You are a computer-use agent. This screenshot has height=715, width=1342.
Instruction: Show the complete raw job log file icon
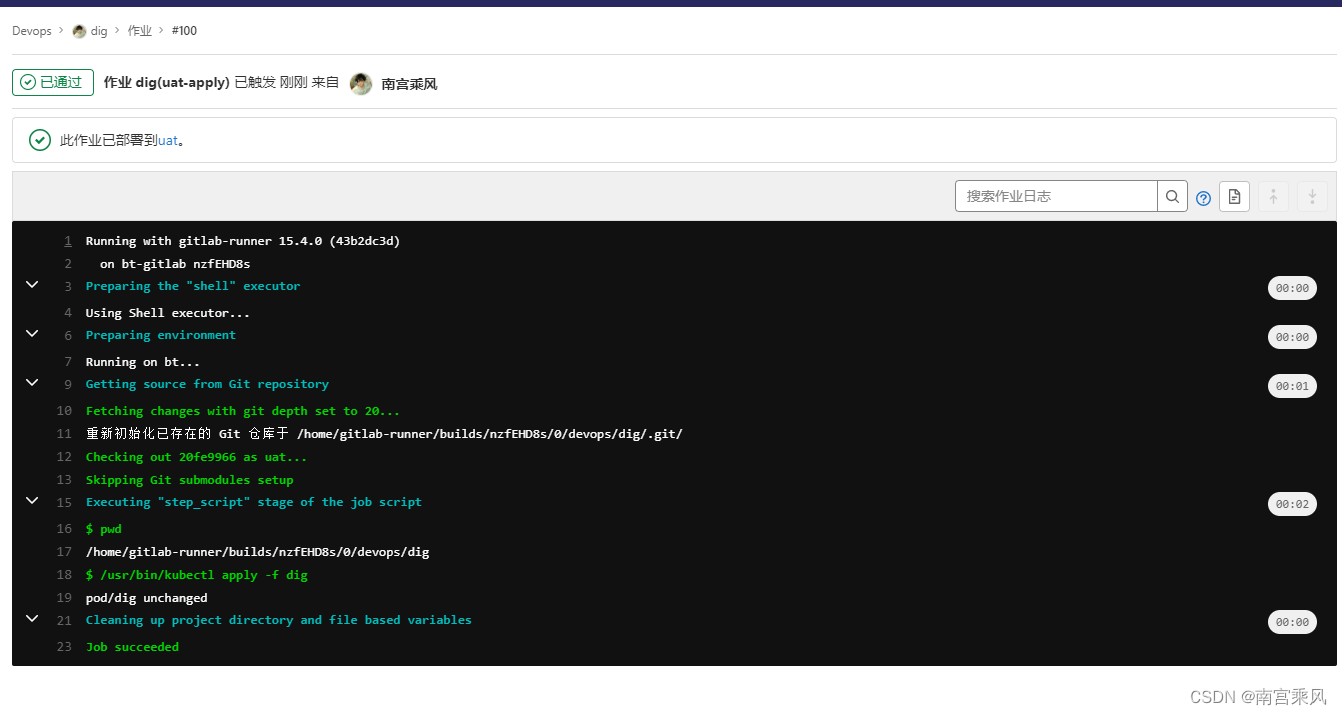(1234, 196)
